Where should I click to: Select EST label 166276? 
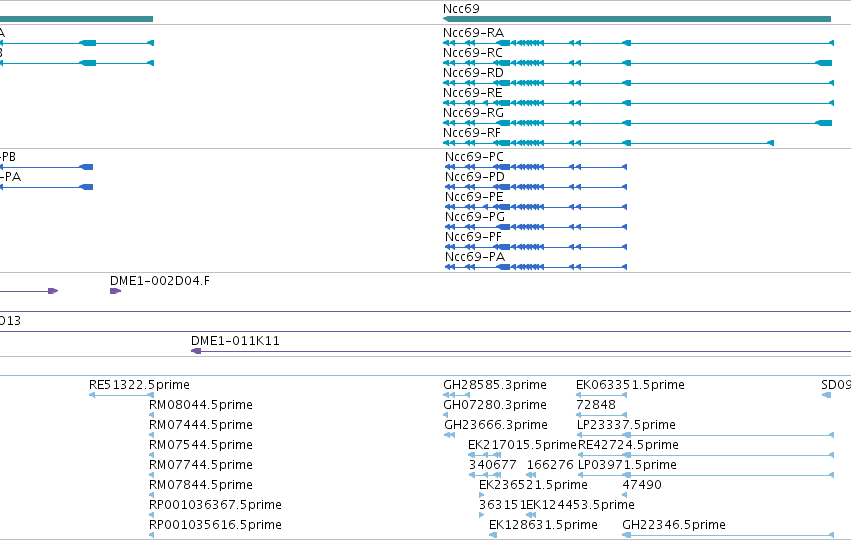[x=550, y=465]
